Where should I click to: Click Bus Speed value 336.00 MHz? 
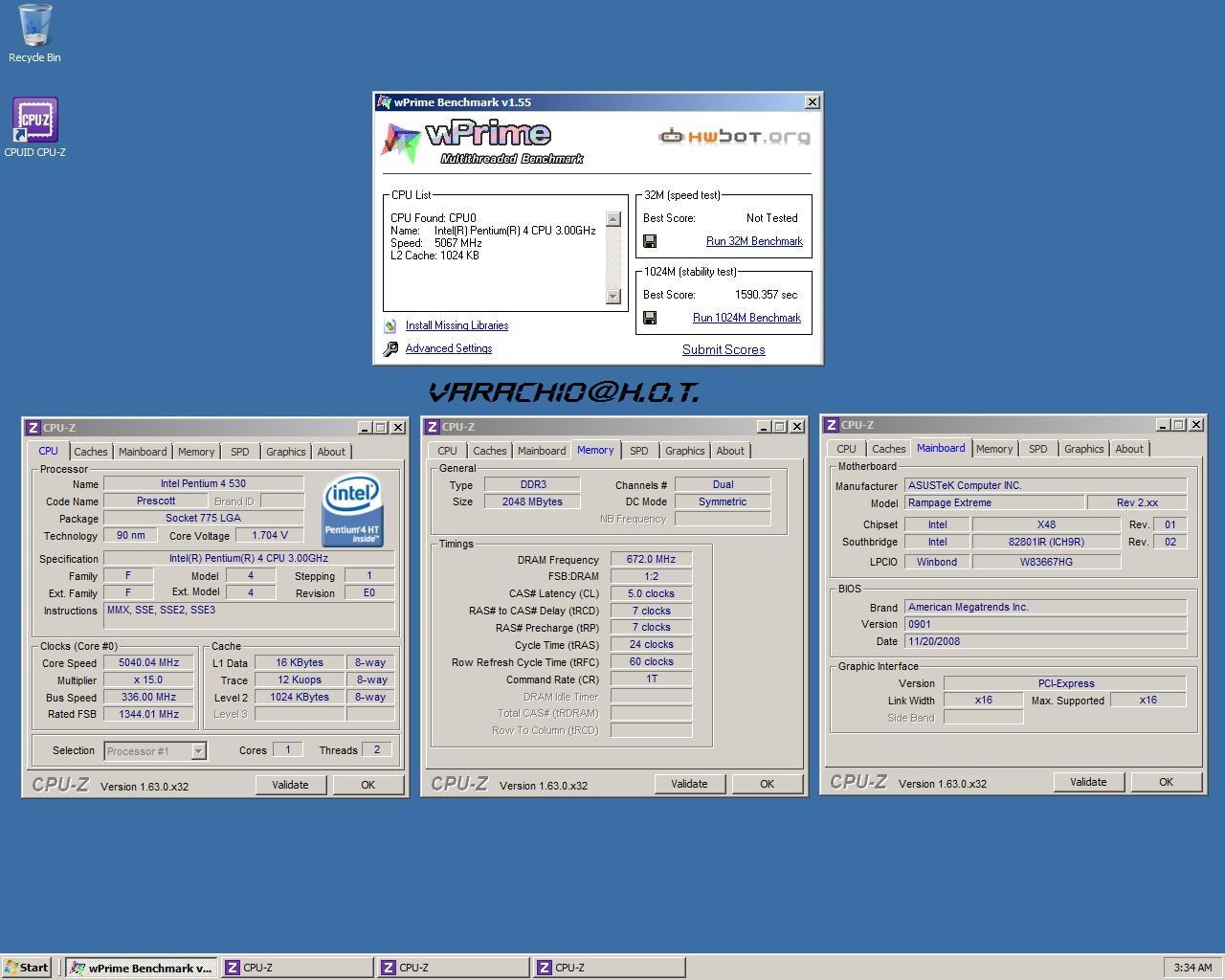click(x=148, y=697)
